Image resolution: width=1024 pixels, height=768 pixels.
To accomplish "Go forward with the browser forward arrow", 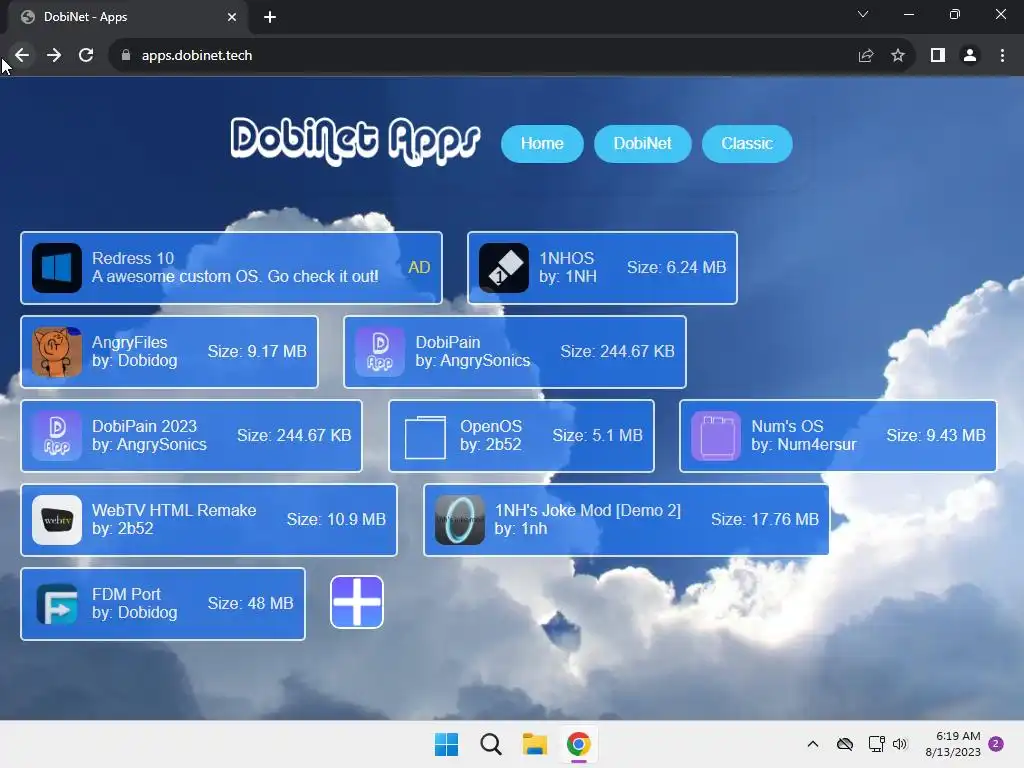I will 54,56.
